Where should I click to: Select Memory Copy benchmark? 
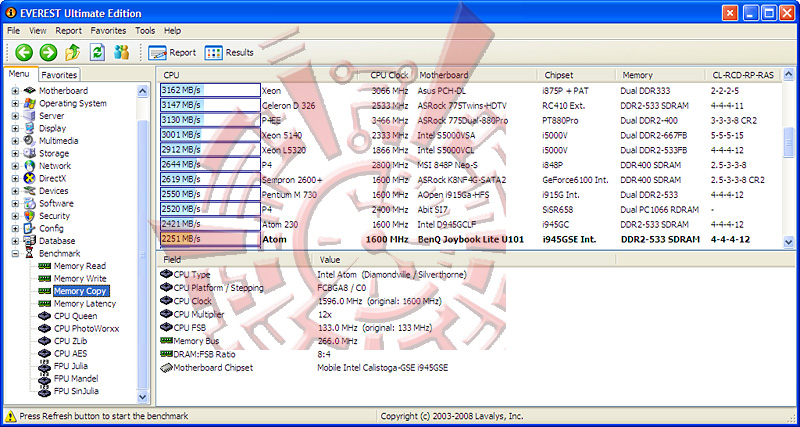click(x=80, y=291)
